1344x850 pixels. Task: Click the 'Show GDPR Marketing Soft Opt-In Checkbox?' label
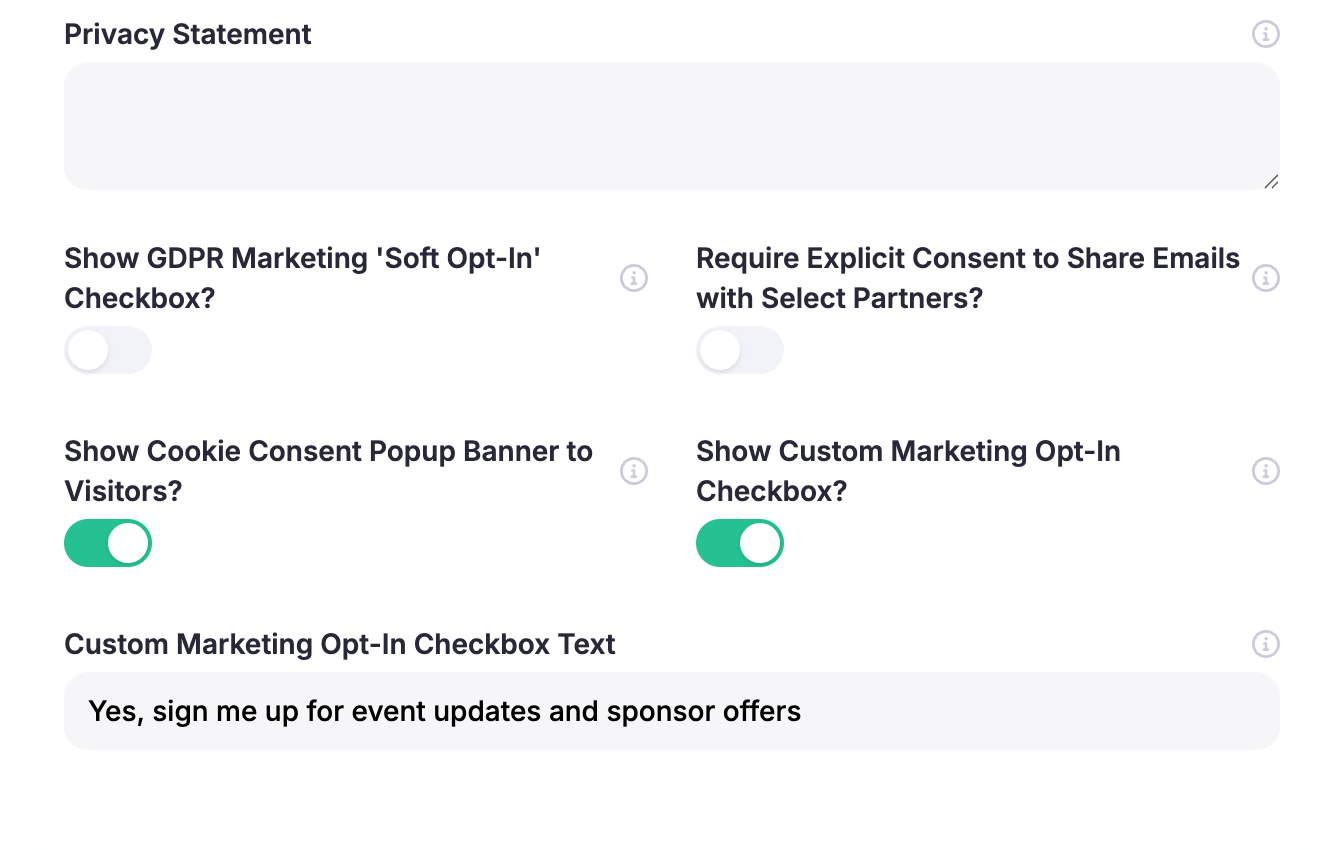[303, 278]
